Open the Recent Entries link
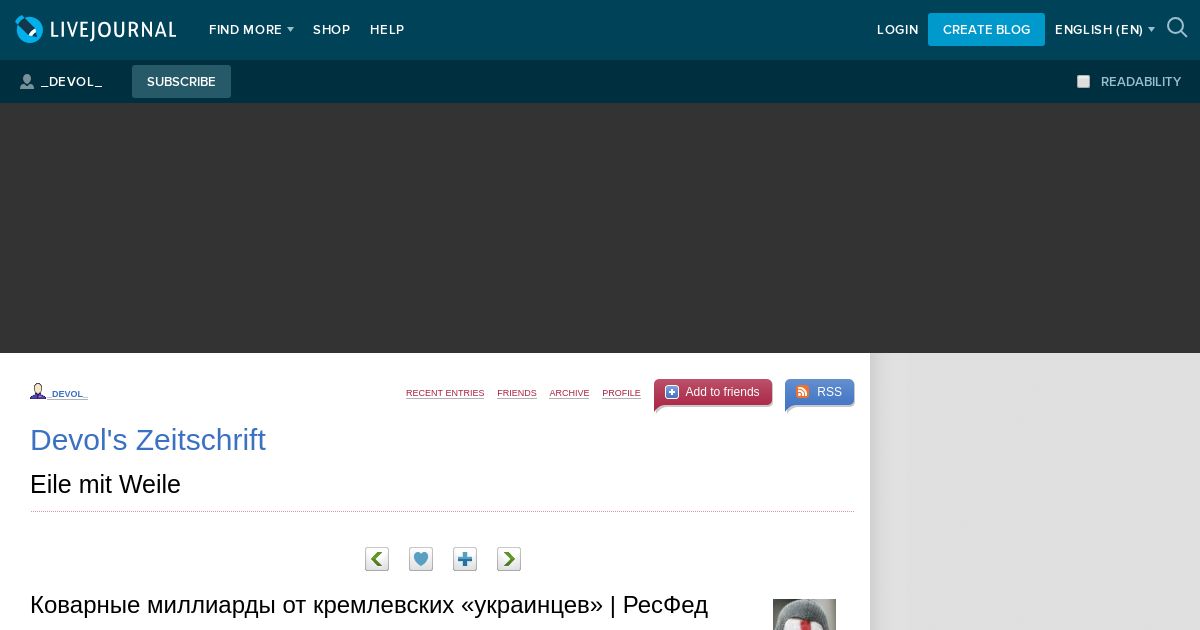Viewport: 1200px width, 630px height. [445, 394]
